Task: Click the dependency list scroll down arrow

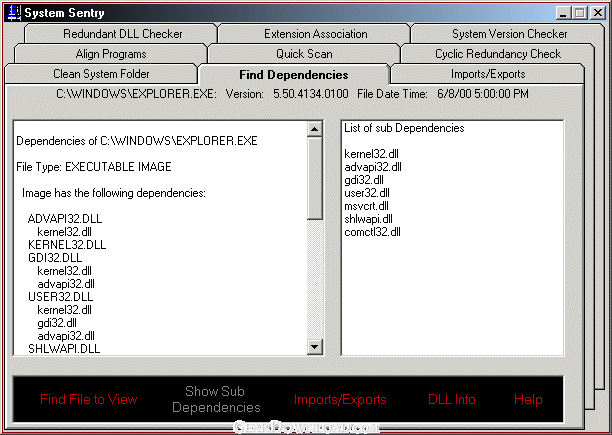Action: (x=315, y=346)
